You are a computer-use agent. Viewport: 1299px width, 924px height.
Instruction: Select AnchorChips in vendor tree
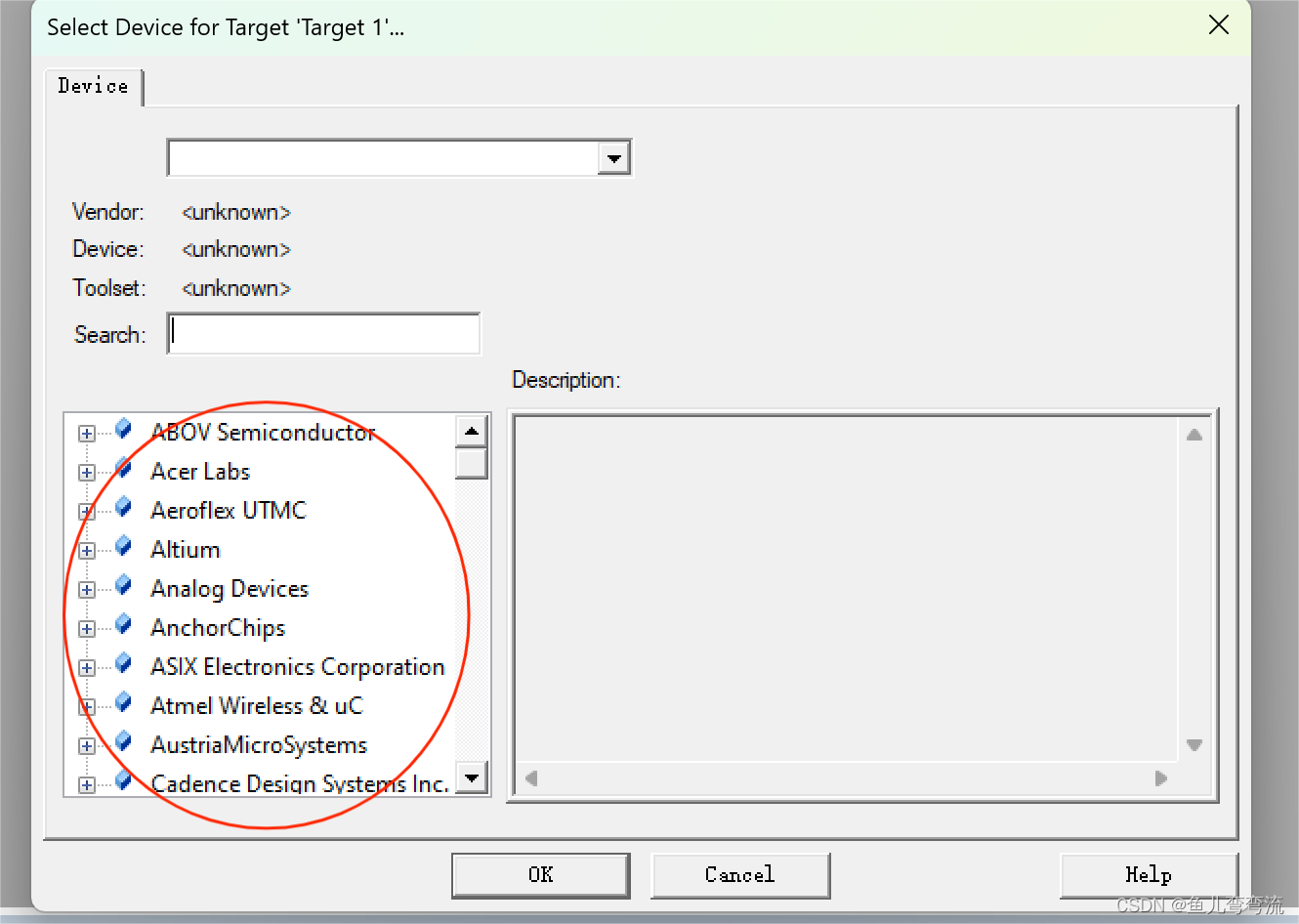(x=218, y=628)
